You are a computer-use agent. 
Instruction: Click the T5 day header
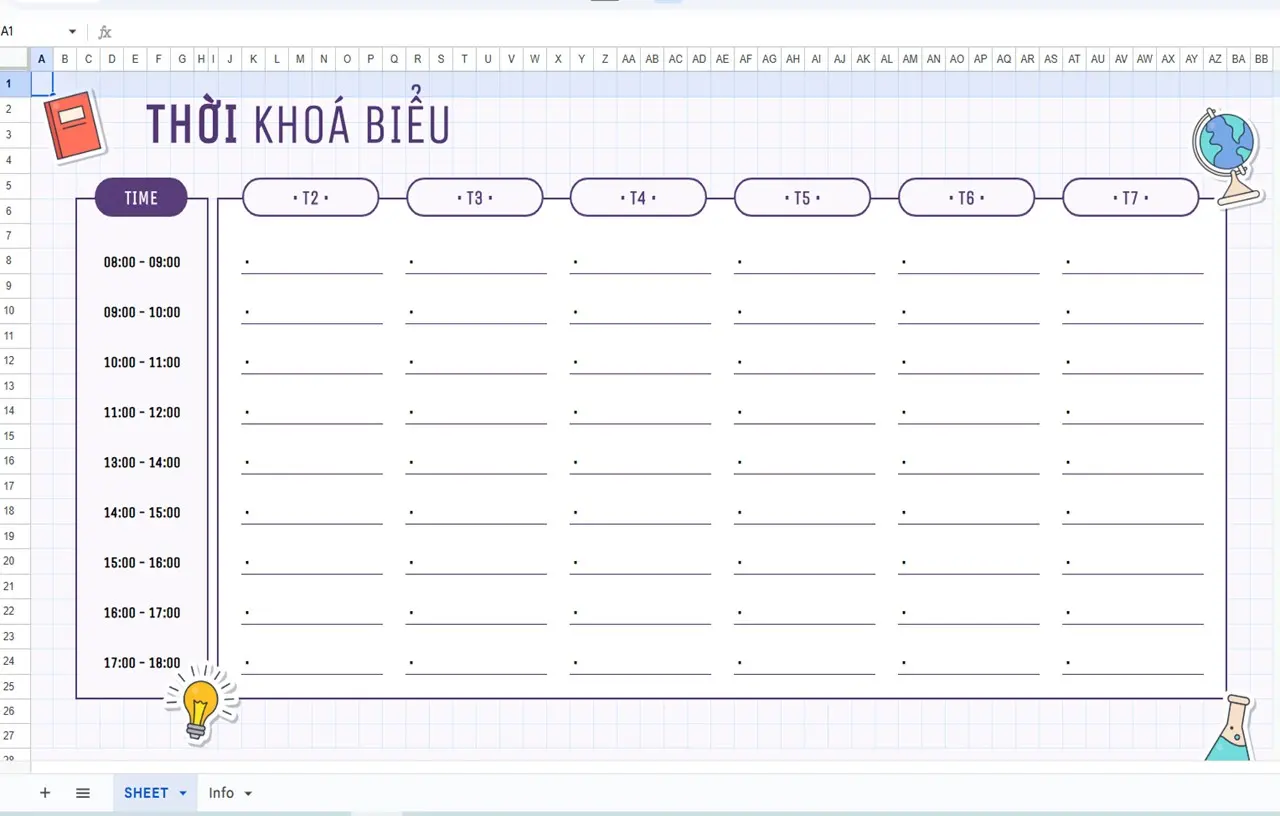pos(803,197)
